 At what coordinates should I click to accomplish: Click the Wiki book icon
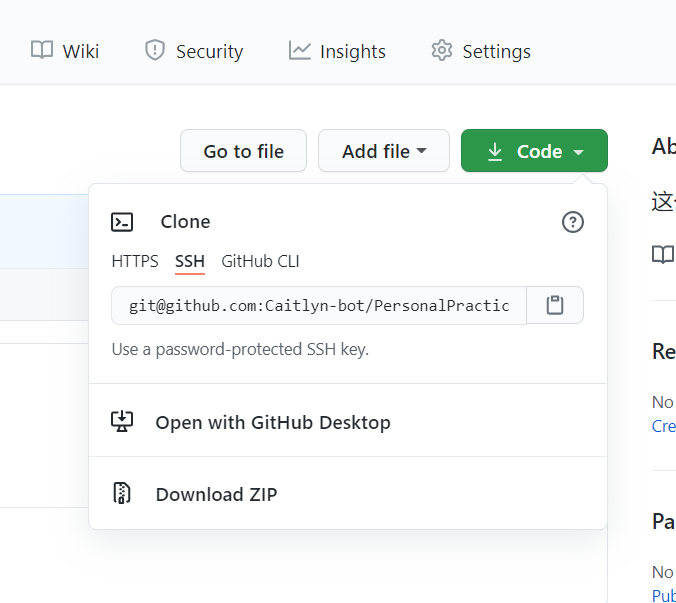pyautogui.click(x=42, y=50)
